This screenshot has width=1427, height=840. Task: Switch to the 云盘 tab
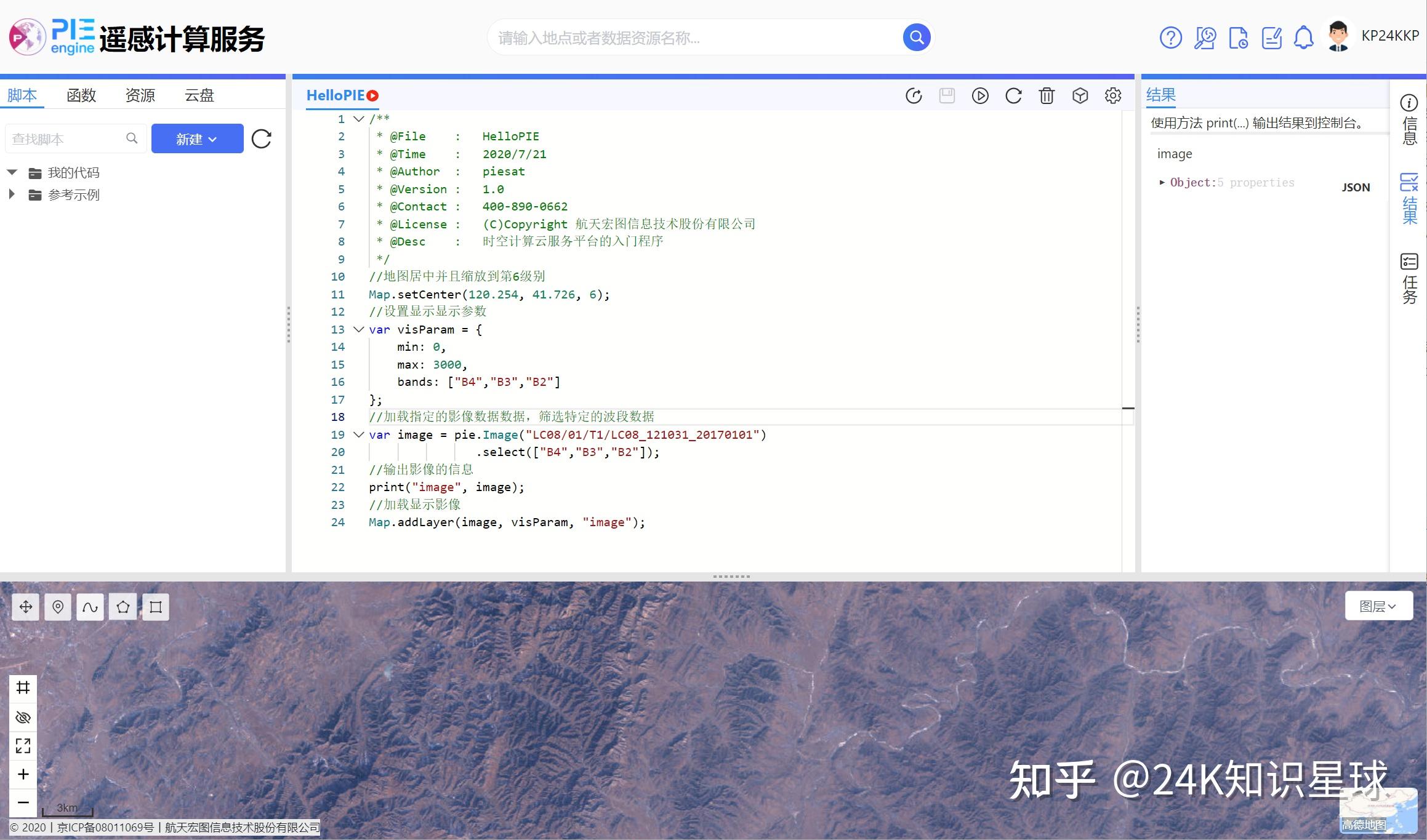199,95
